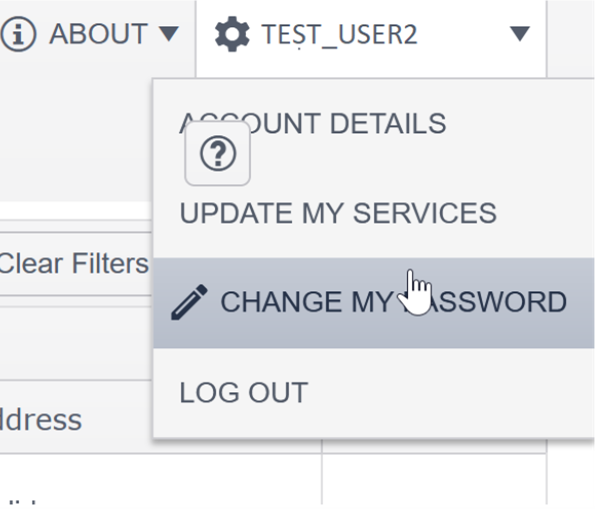Screen dimensions: 595x510
Task: Click the ABOUT label text
Action: tap(98, 34)
